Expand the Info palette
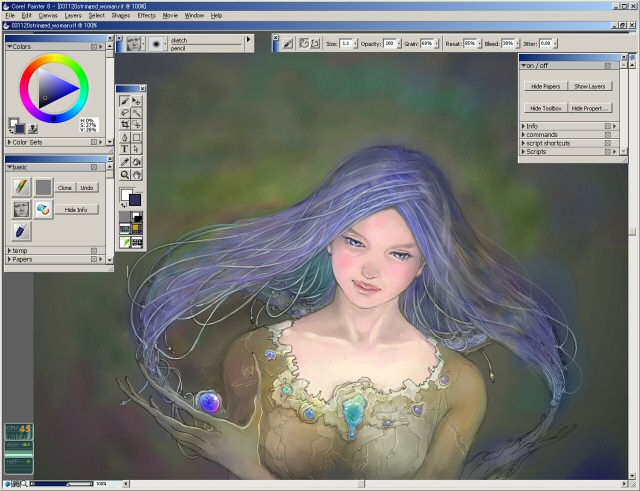 (x=523, y=126)
